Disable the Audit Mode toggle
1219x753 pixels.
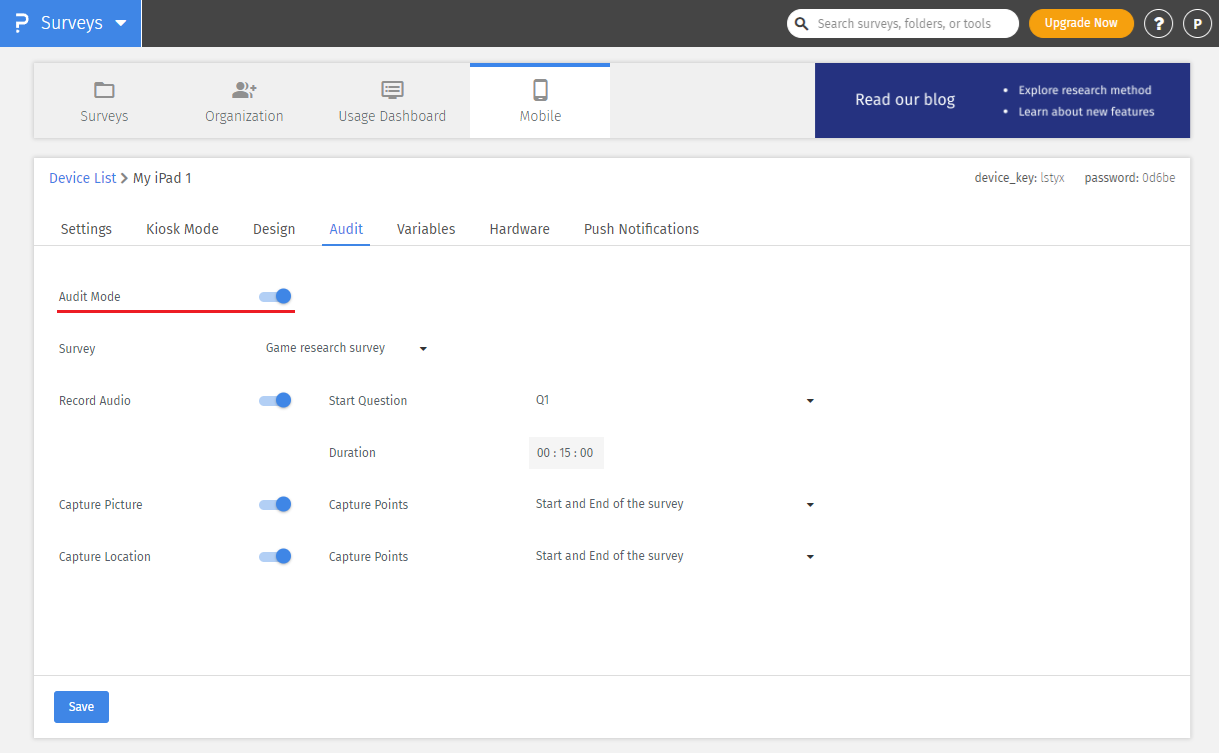pos(275,296)
